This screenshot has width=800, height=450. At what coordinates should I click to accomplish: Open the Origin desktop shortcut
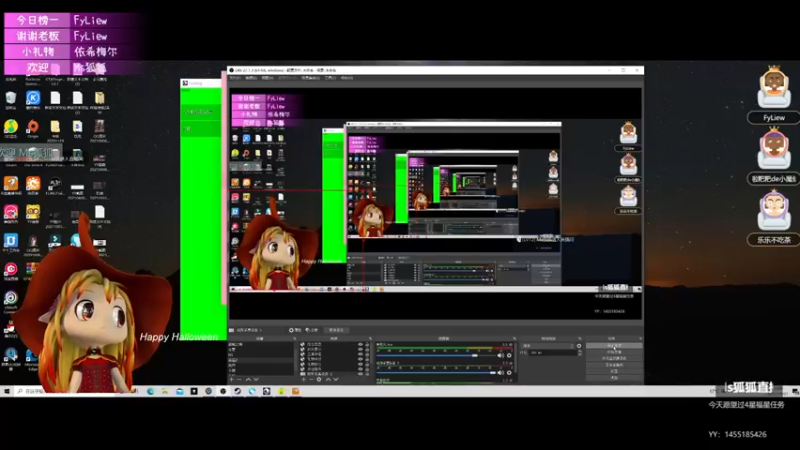[33, 126]
